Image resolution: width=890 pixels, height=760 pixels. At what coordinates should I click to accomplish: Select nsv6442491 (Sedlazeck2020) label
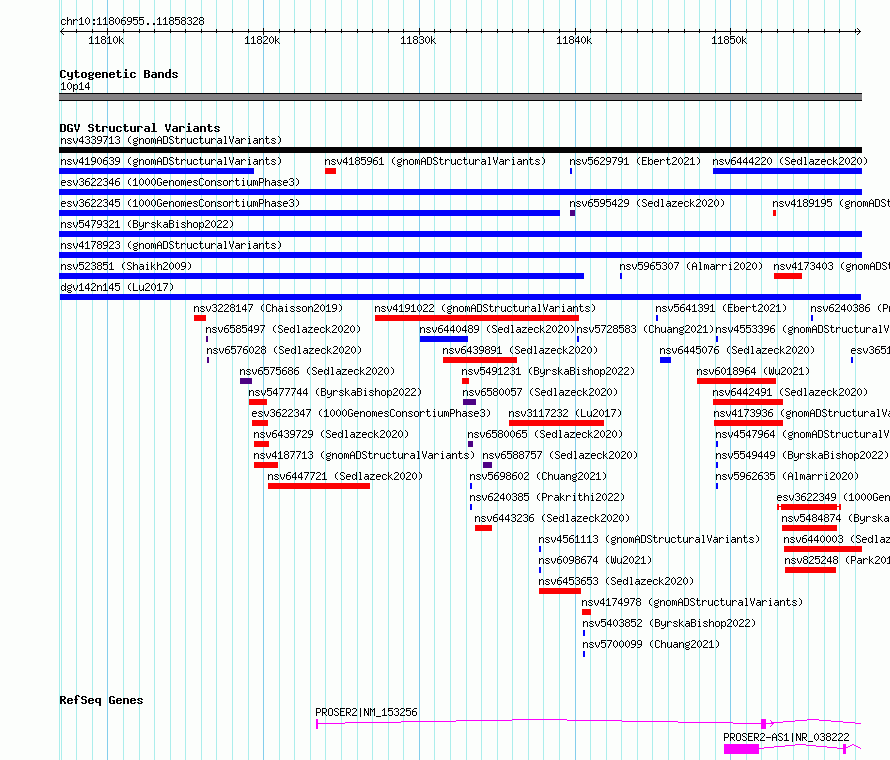[x=790, y=392]
